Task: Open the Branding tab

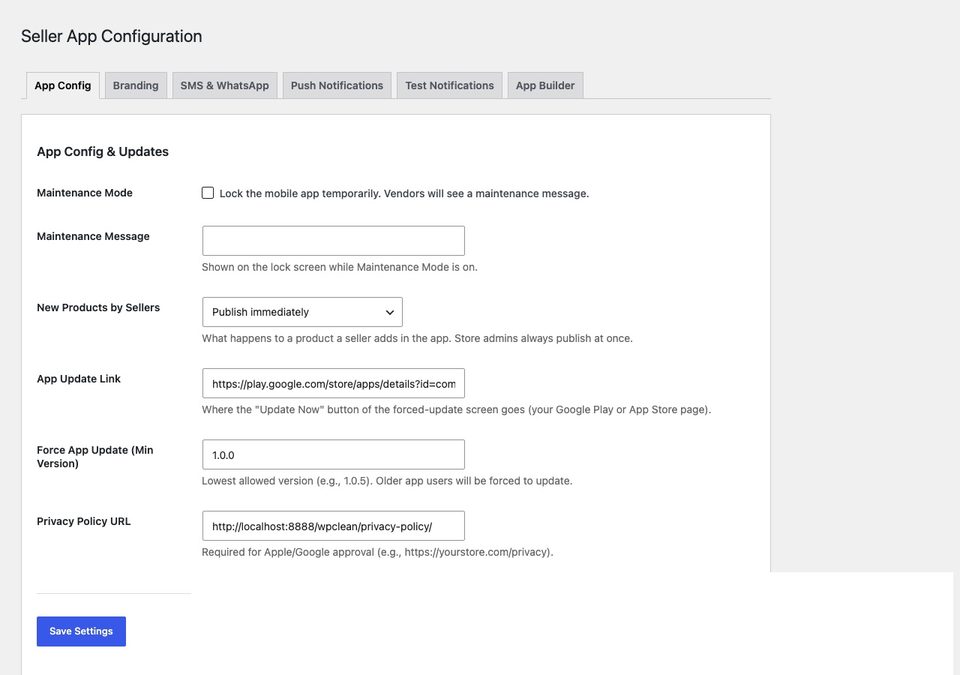Action: (135, 86)
